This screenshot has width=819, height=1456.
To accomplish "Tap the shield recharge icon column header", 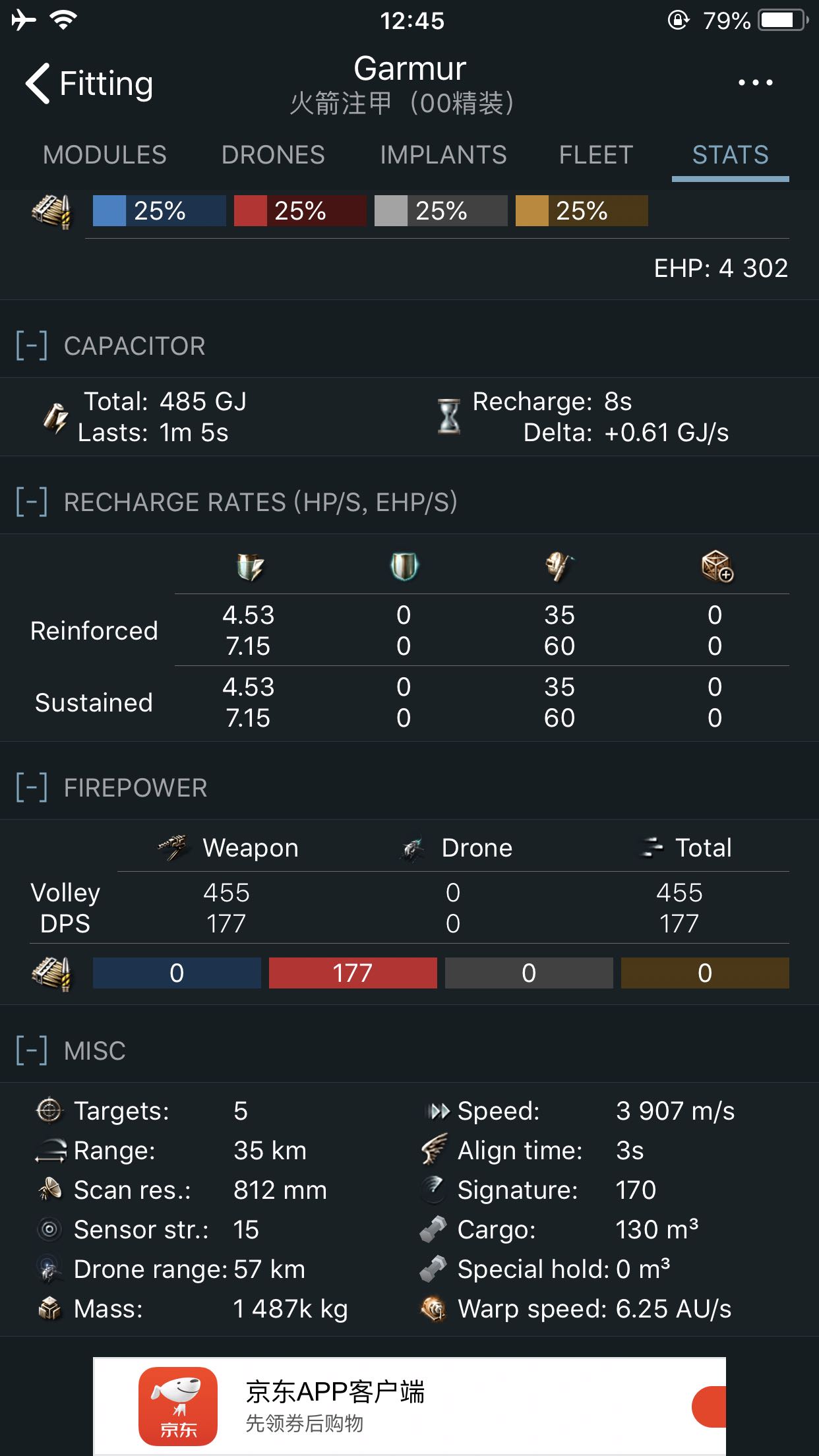I will [x=250, y=566].
